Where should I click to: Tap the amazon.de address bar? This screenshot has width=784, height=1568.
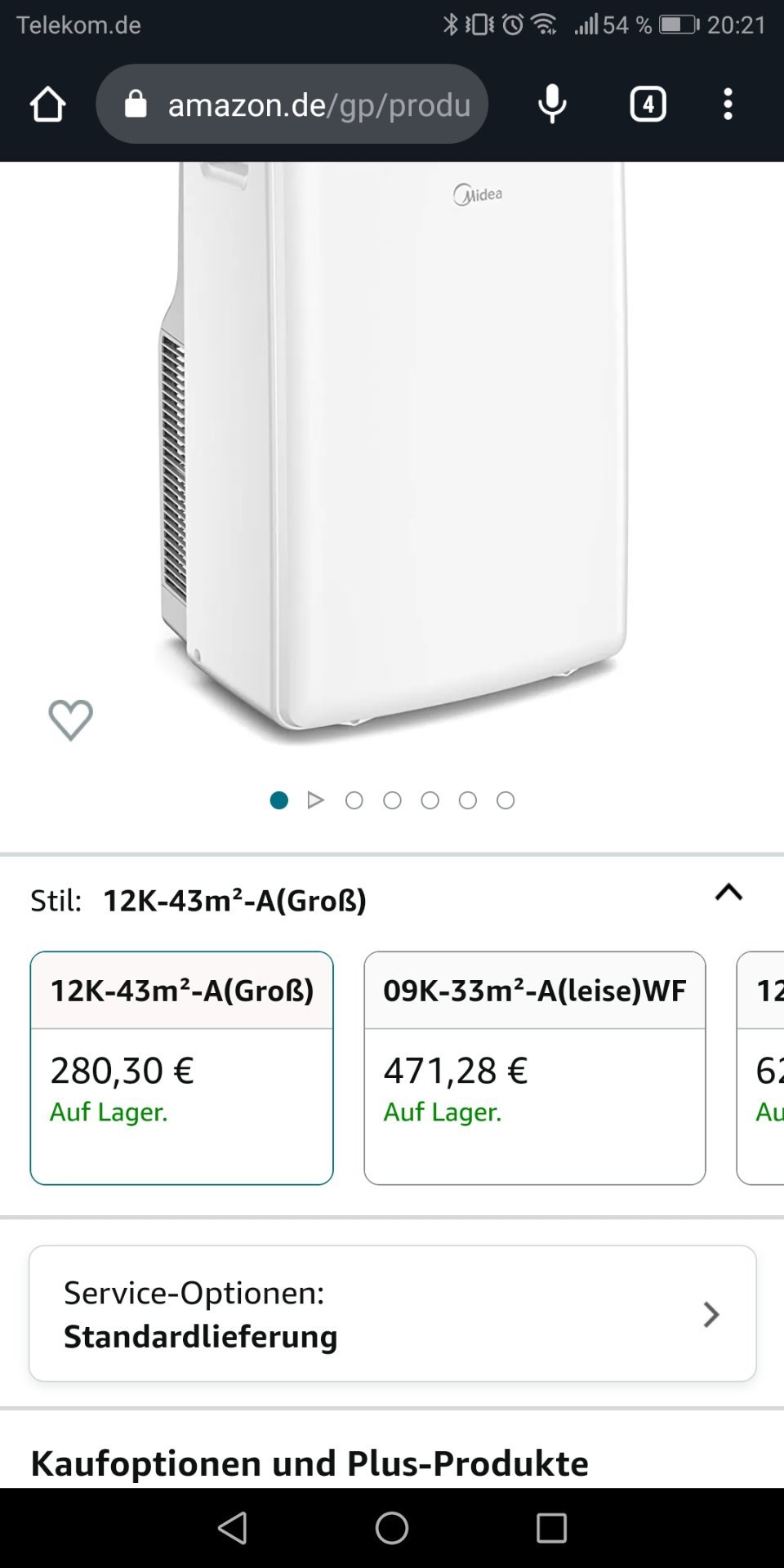click(318, 105)
